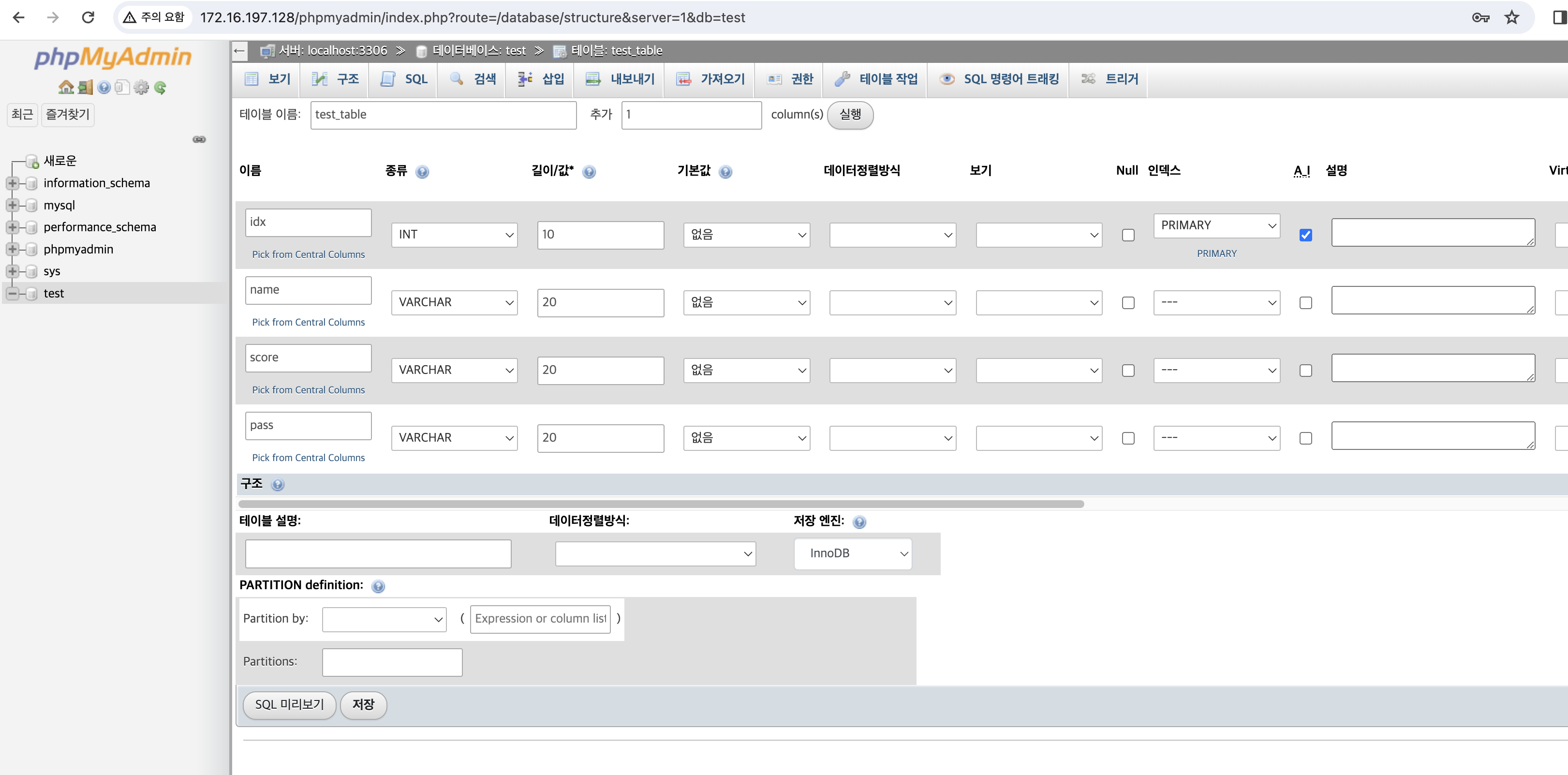1568x775 pixels.
Task: Bookmark this page with the star icon
Action: (x=1511, y=17)
